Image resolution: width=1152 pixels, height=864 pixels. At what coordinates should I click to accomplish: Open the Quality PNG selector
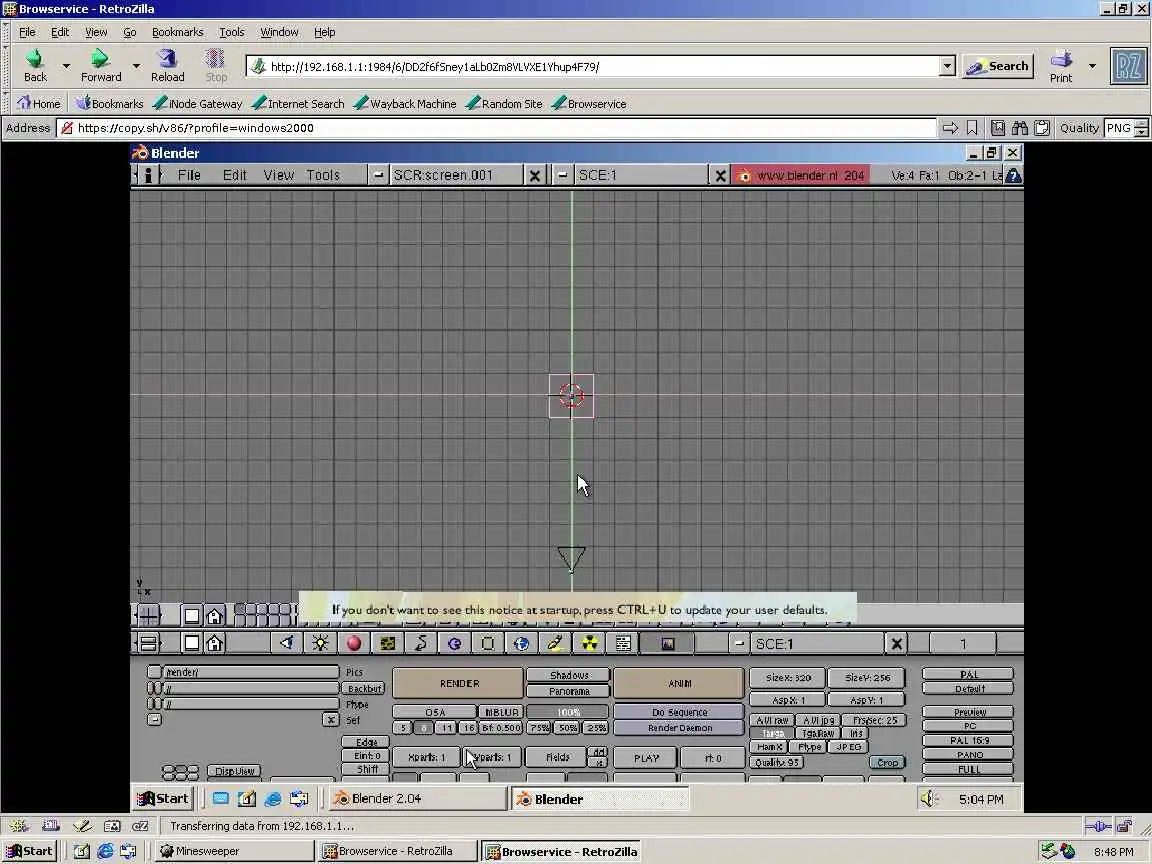[x=1126, y=128]
